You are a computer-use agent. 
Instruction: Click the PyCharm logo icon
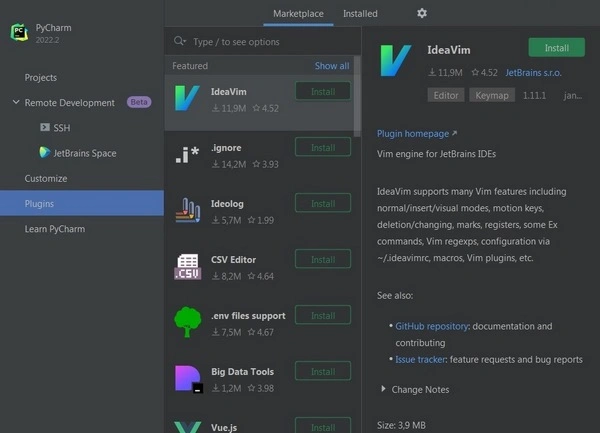[19, 32]
